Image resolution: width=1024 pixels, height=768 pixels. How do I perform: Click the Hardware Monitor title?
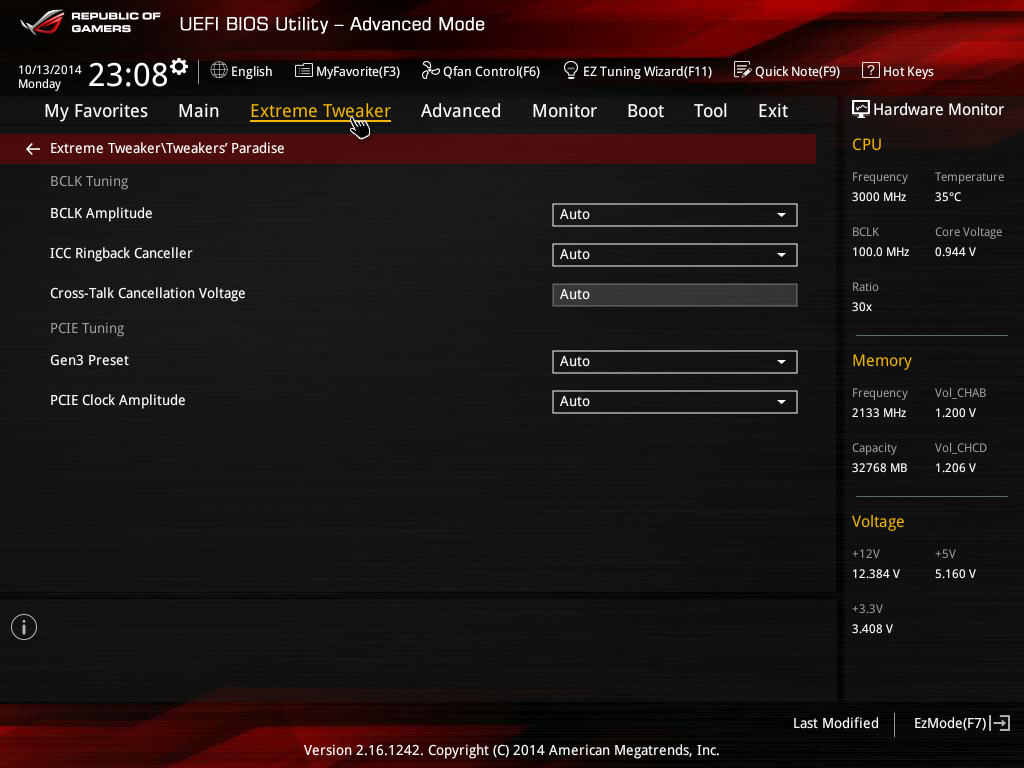[x=938, y=109]
